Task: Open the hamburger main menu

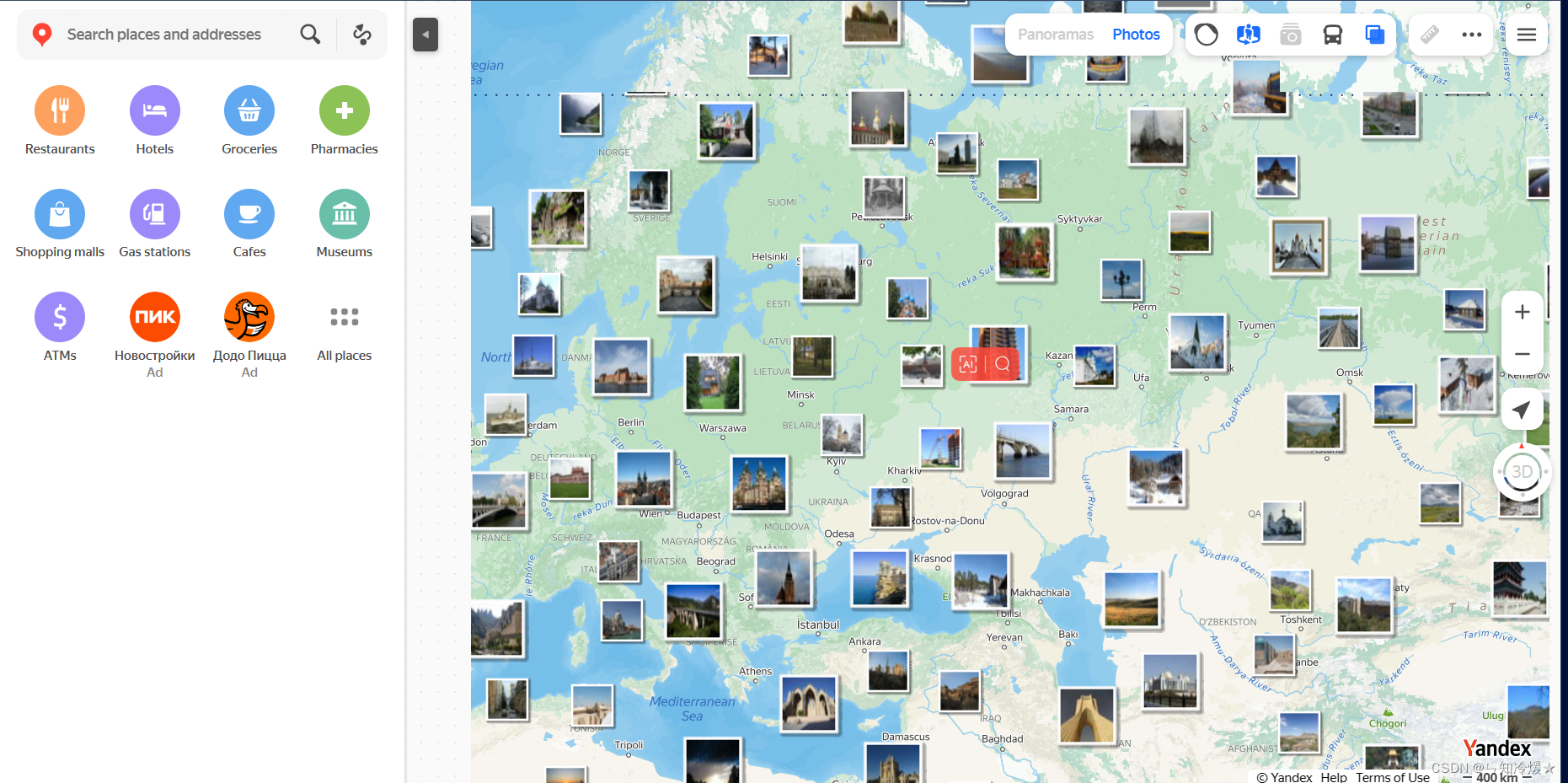Action: 1527,35
